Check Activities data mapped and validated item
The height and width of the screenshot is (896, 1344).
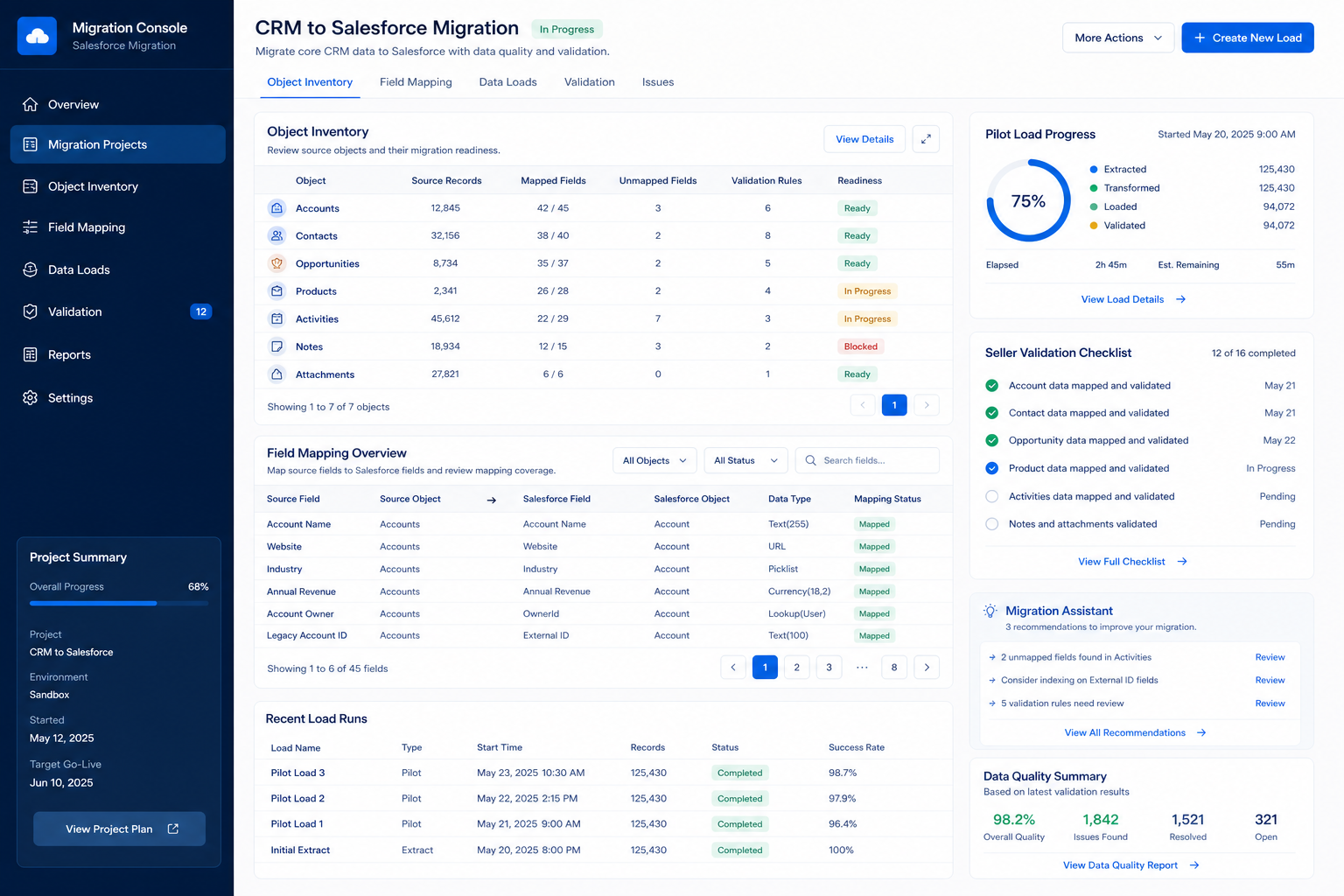pos(992,496)
